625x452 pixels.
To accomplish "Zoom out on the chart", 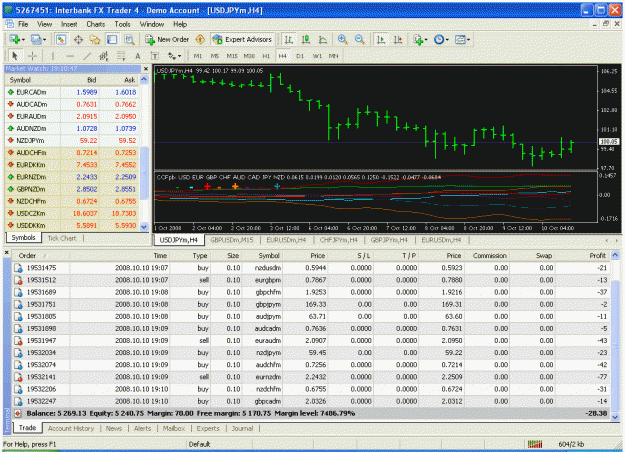I will click(x=360, y=39).
